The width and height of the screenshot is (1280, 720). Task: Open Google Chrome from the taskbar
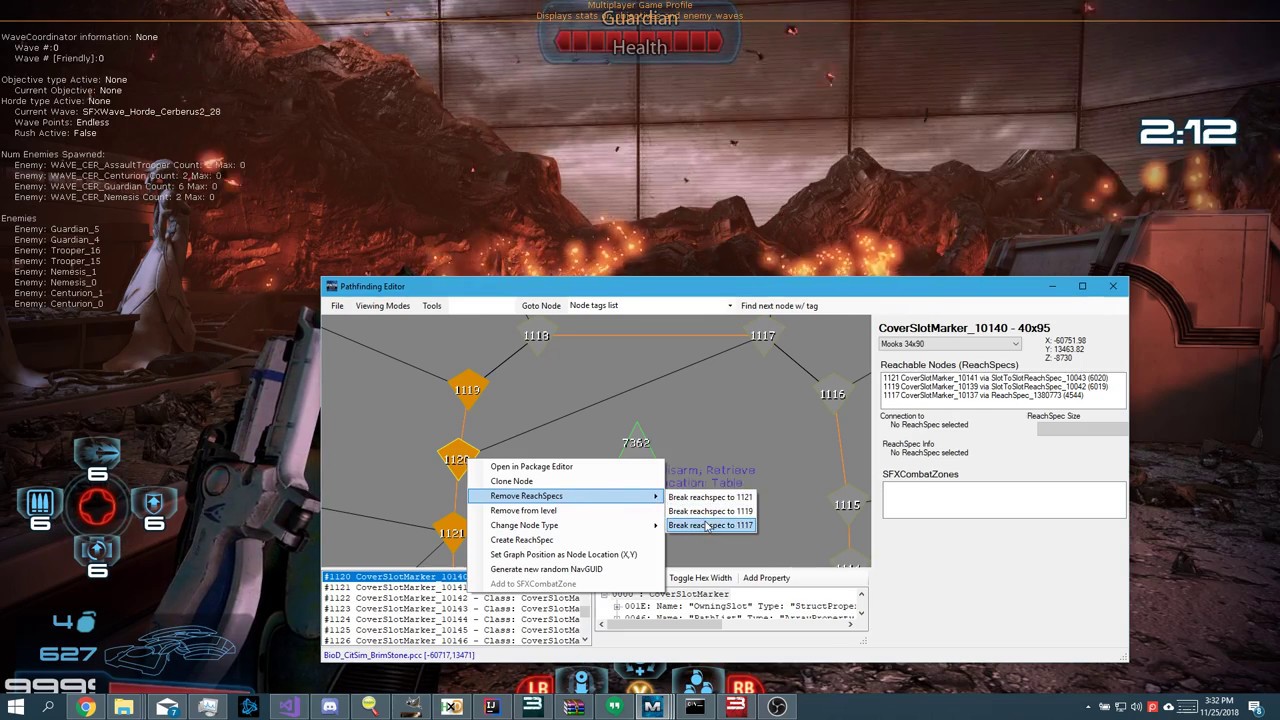86,707
